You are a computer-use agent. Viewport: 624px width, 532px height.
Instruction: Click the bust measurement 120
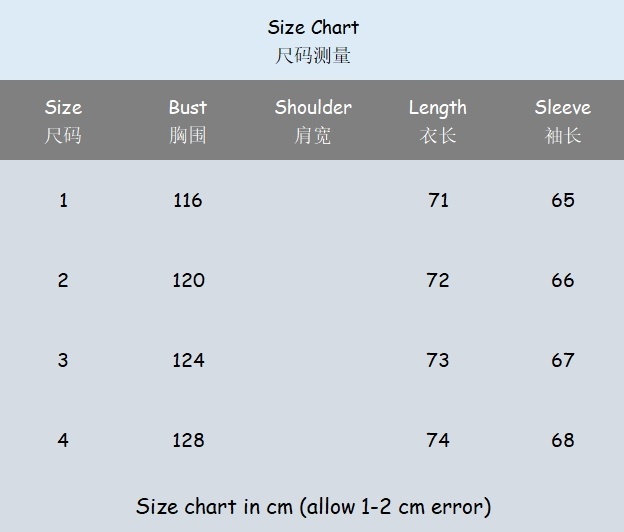pyautogui.click(x=188, y=280)
